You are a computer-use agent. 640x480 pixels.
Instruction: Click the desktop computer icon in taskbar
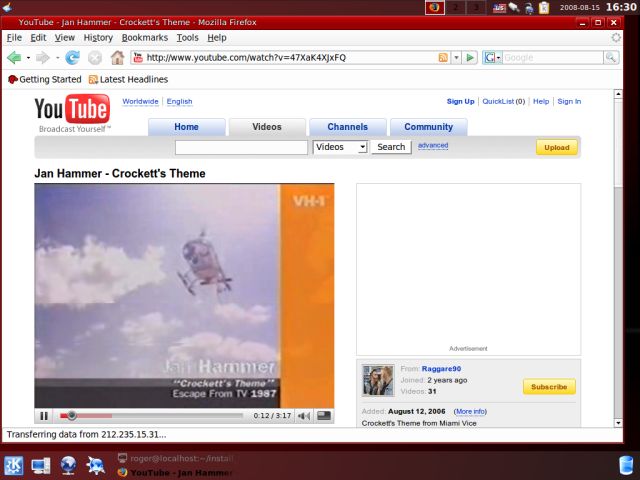click(x=41, y=466)
